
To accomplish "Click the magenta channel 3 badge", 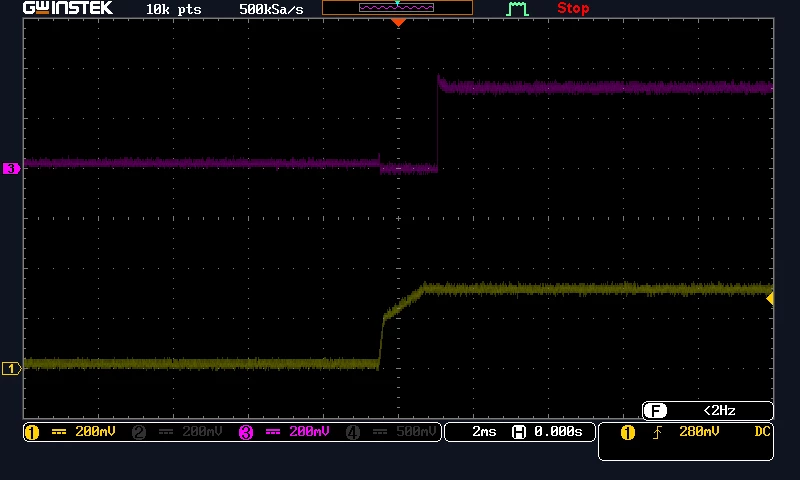I will 246,433.
